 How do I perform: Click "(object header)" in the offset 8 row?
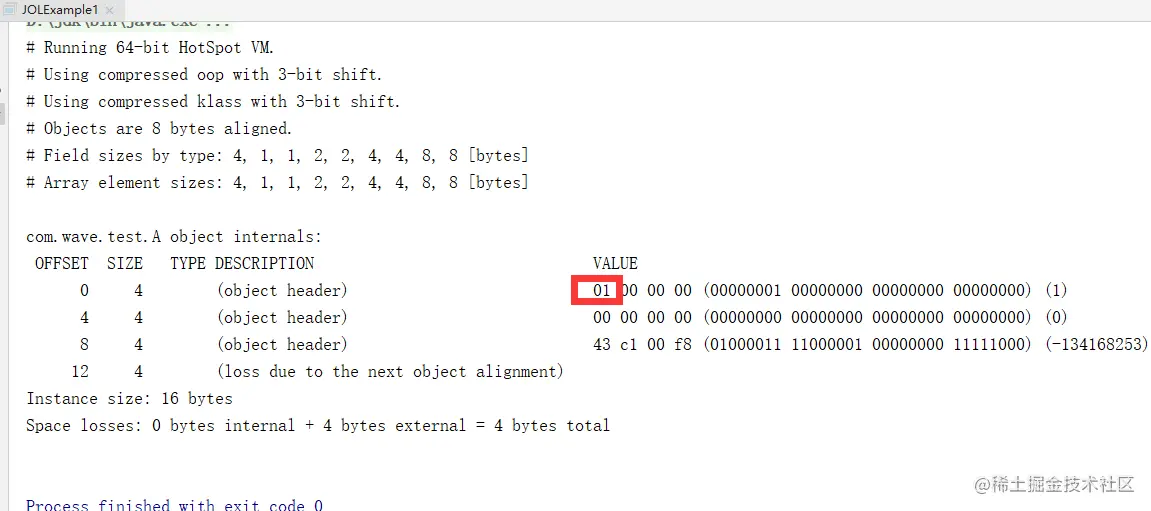(282, 344)
